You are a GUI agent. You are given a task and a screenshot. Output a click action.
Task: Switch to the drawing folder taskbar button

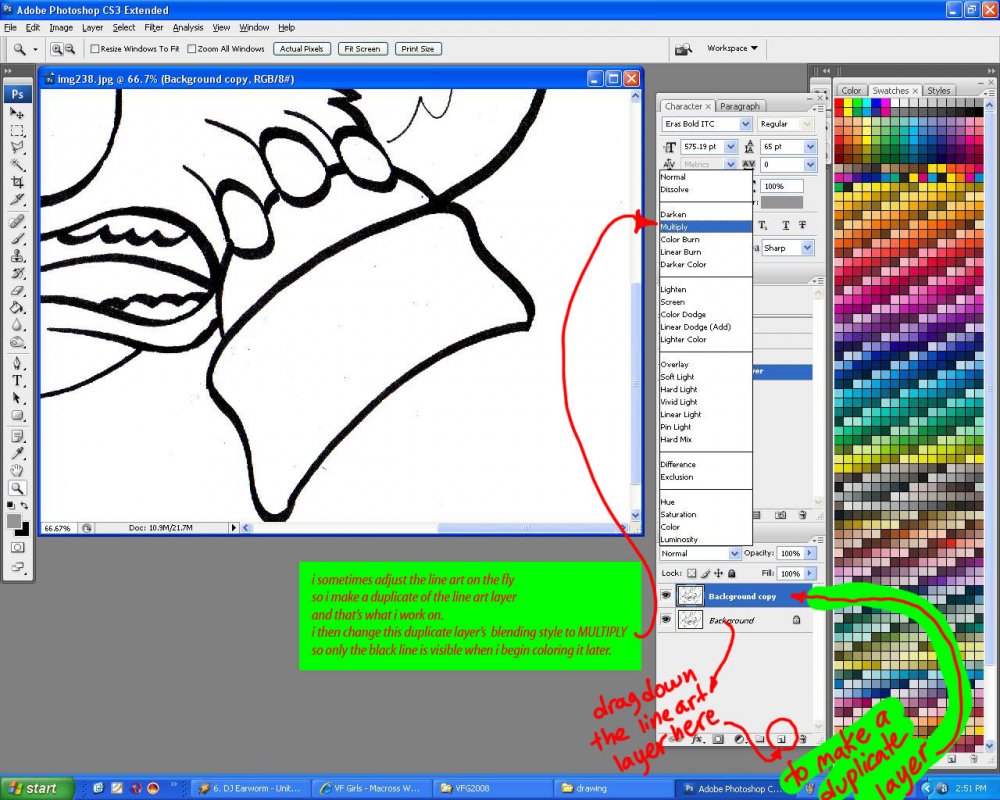(610, 789)
